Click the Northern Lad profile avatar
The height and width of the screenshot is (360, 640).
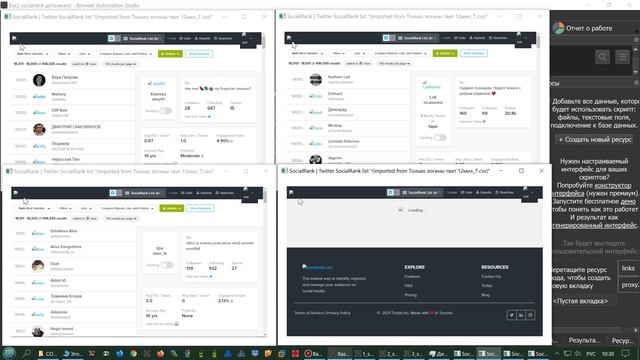316,80
